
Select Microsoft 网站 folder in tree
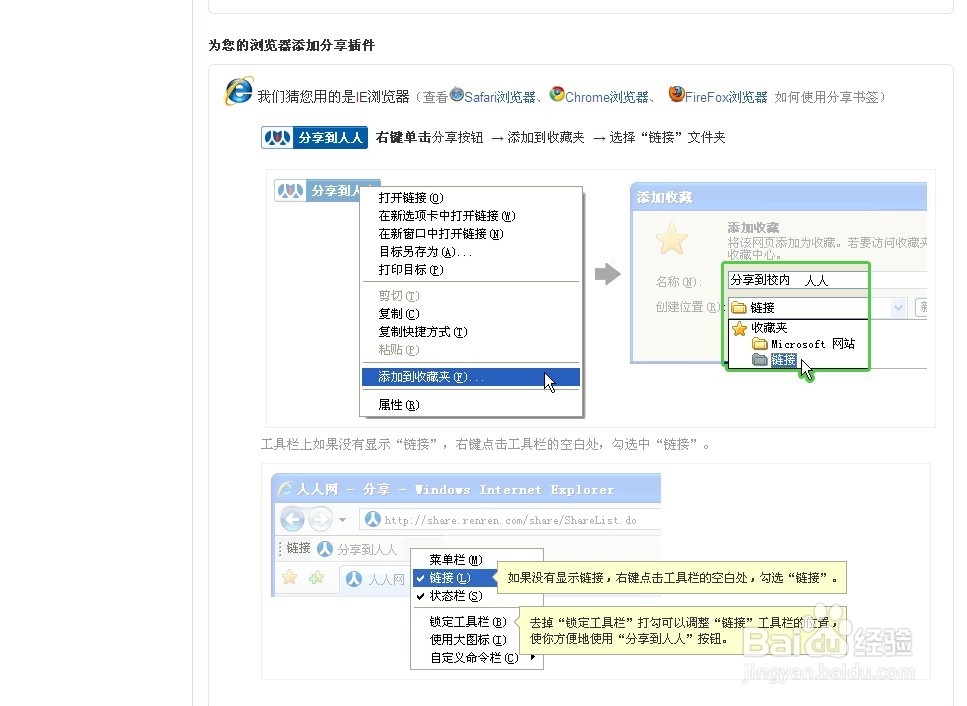click(x=804, y=344)
